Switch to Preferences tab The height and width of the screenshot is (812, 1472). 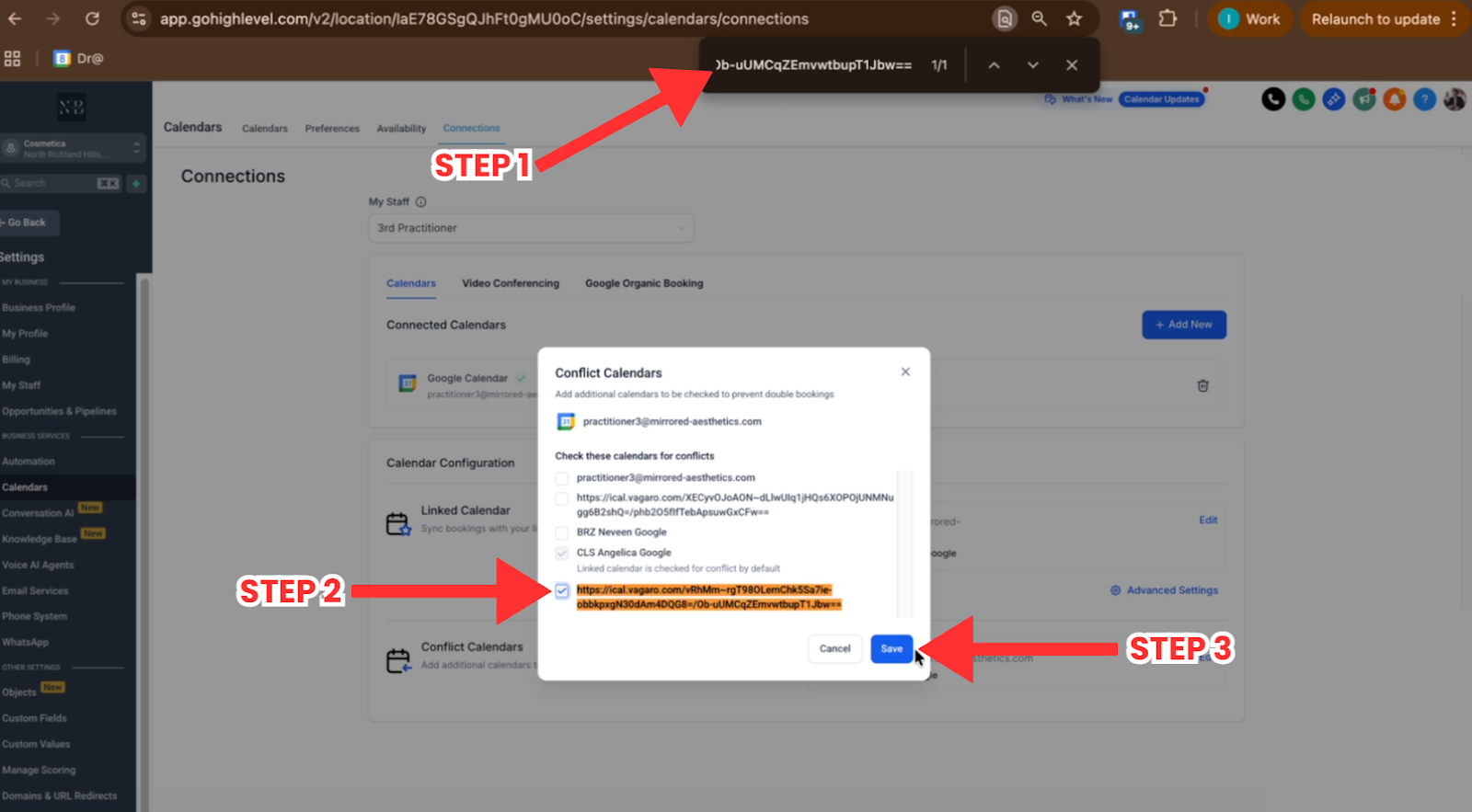(332, 129)
